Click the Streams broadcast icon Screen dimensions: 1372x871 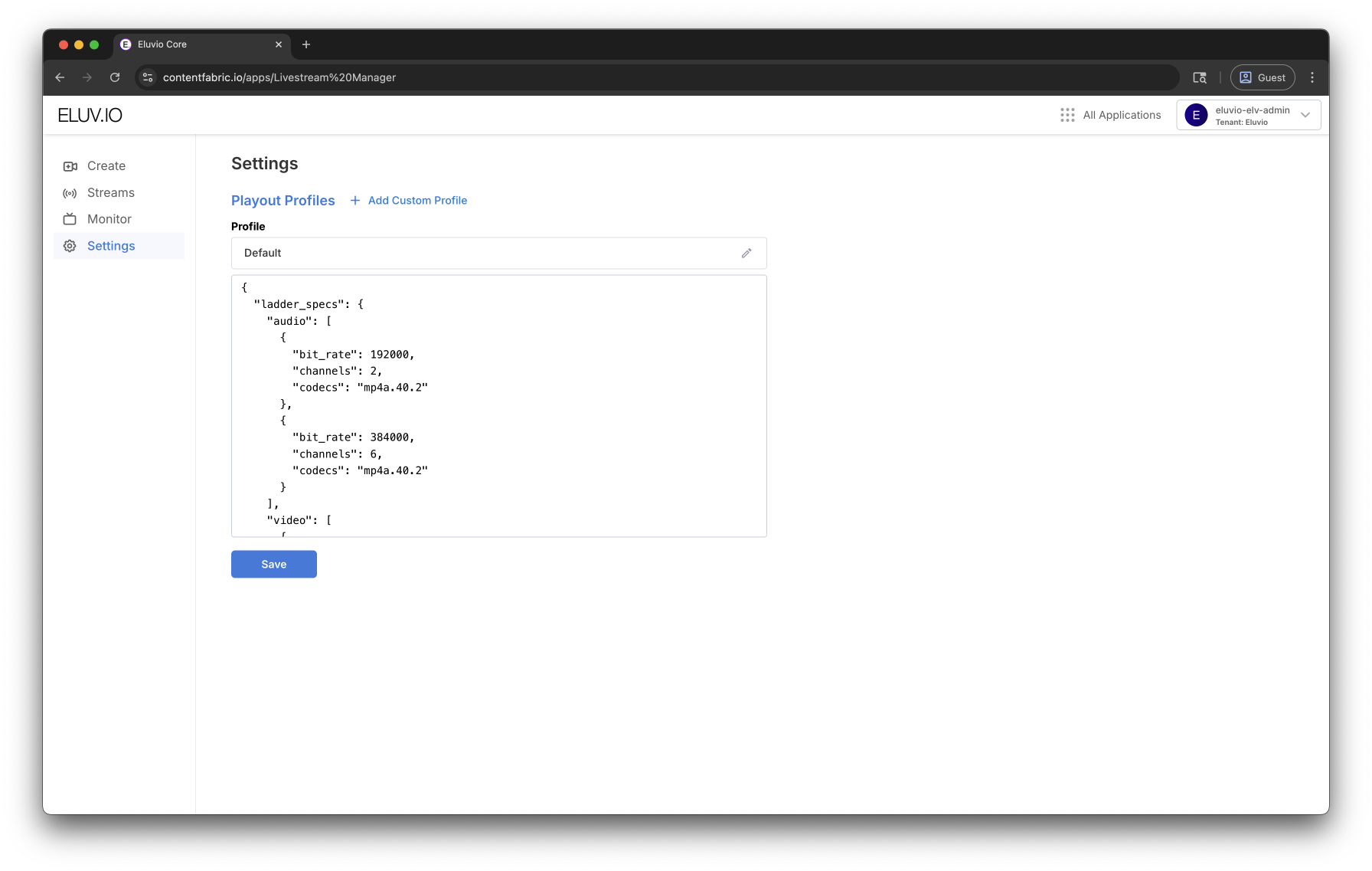tap(70, 193)
